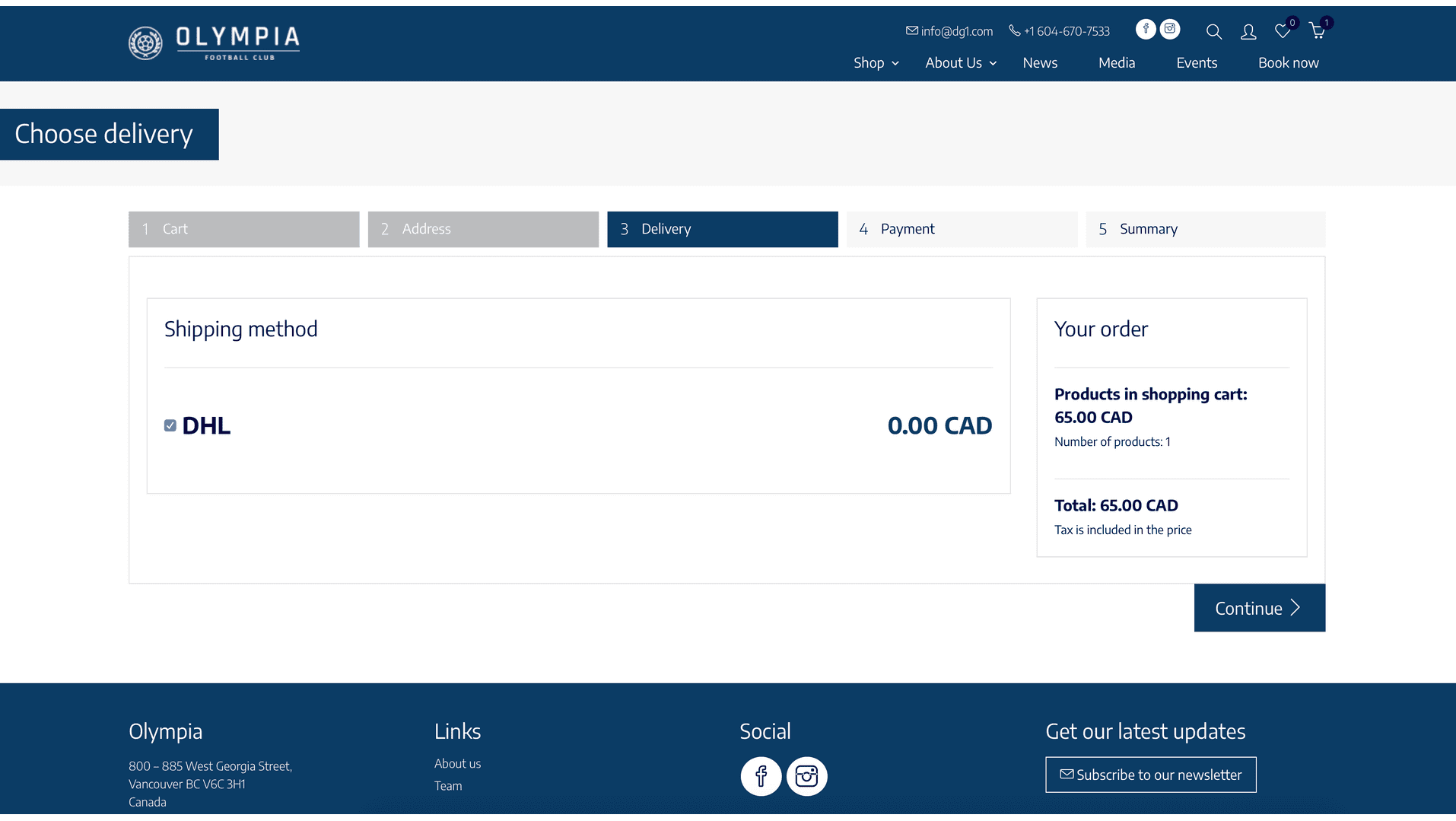Viewport: 1456px width, 821px height.
Task: Click the Tax is included in the price note
Action: 1123,530
